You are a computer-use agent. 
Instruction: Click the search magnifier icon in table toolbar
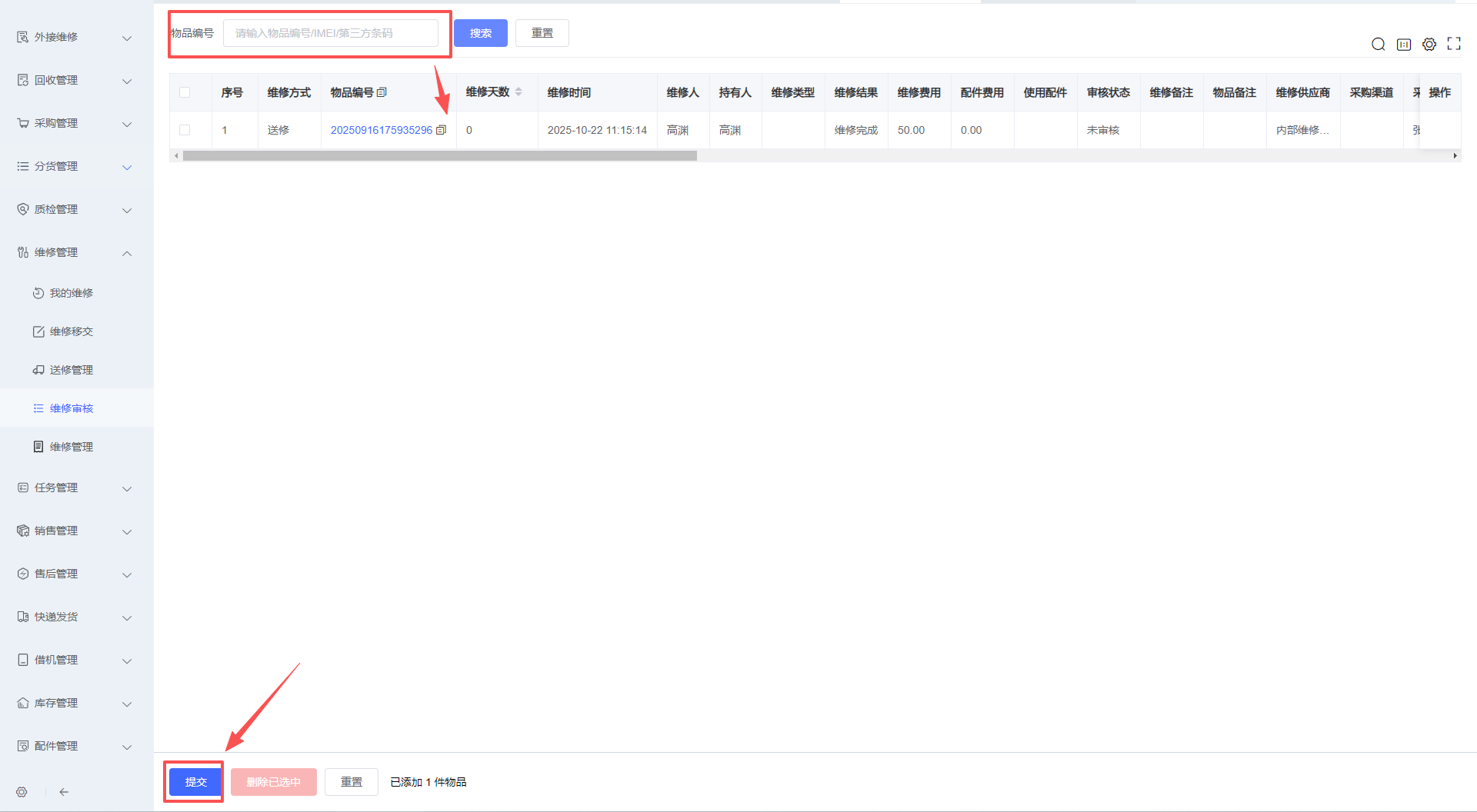pos(1378,45)
